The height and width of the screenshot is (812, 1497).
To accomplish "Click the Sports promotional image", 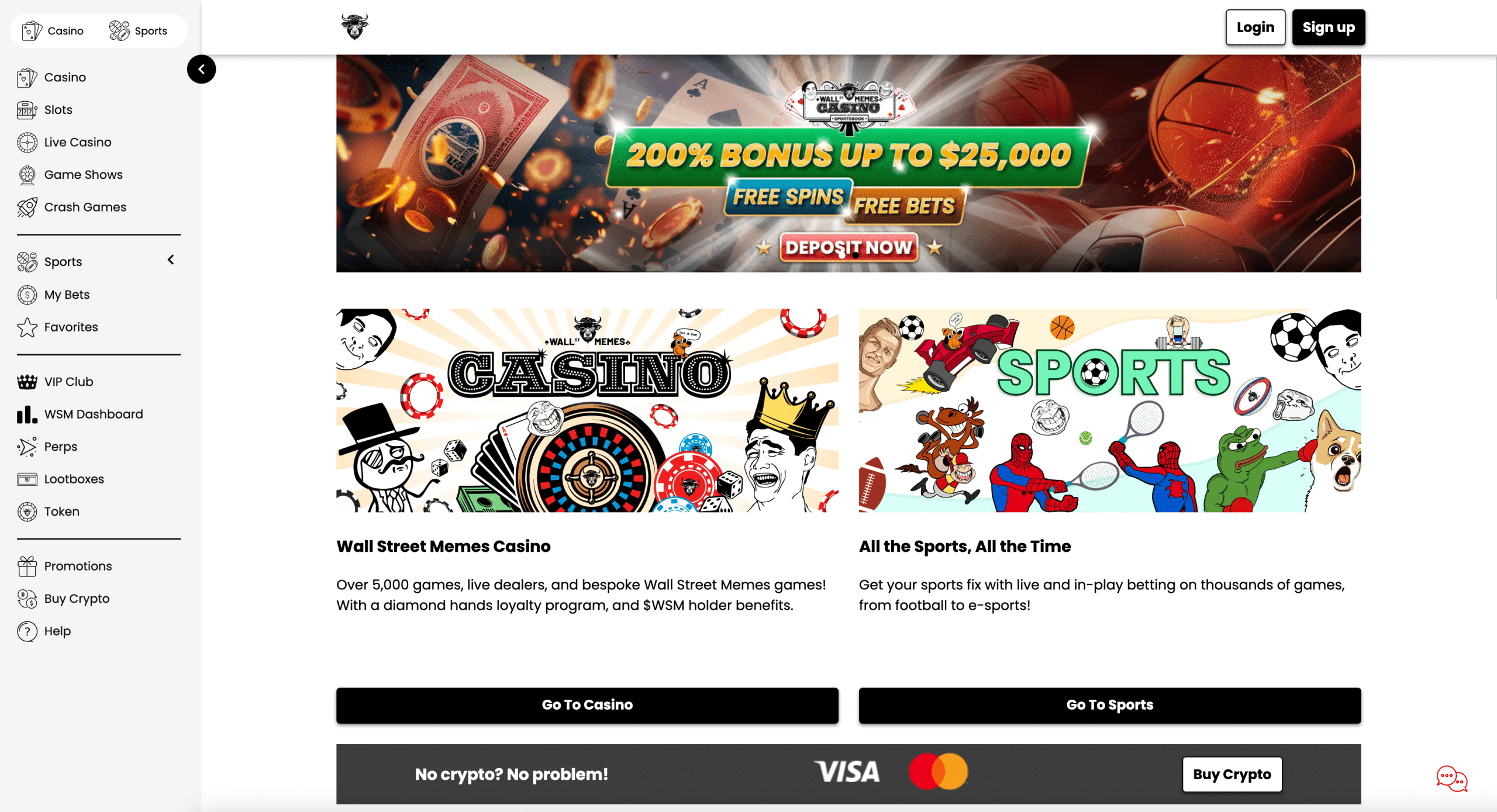I will tap(1110, 410).
